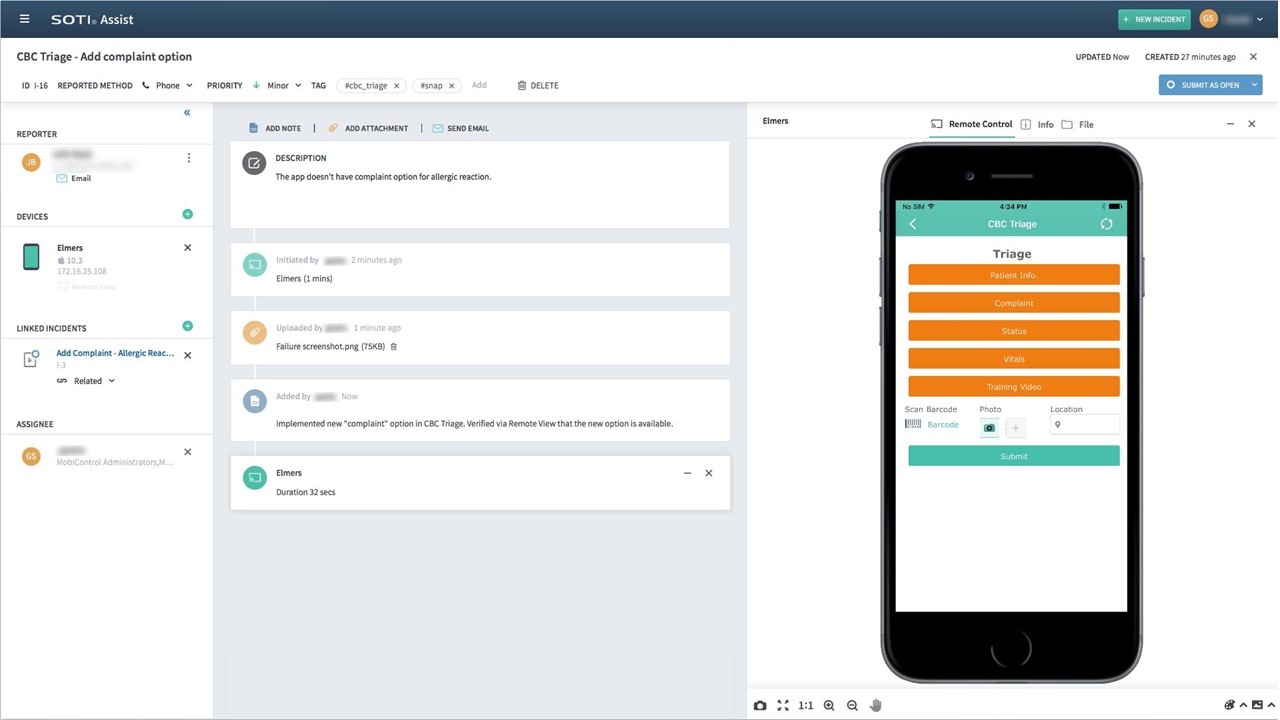This screenshot has width=1280, height=720.
Task: Select the hand pan tool
Action: pyautogui.click(x=876, y=705)
